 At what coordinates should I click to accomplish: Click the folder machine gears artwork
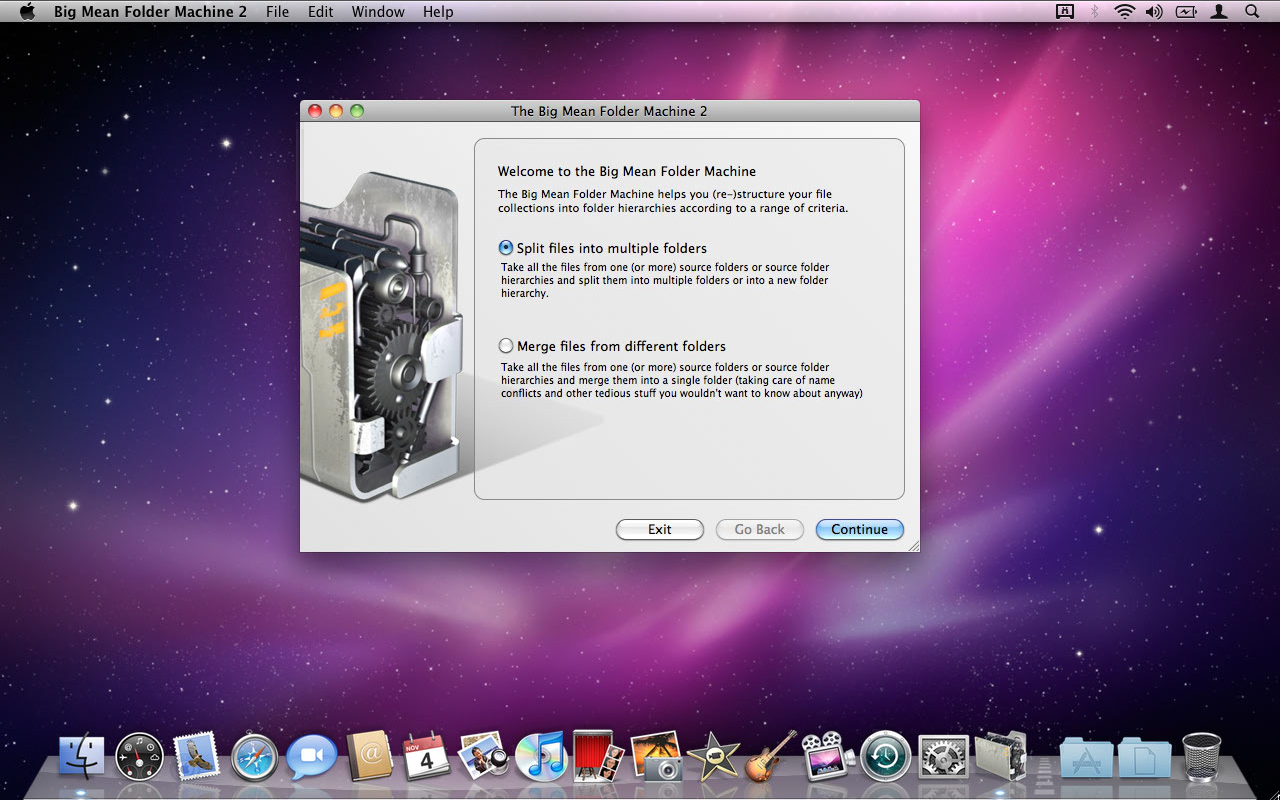click(x=384, y=335)
